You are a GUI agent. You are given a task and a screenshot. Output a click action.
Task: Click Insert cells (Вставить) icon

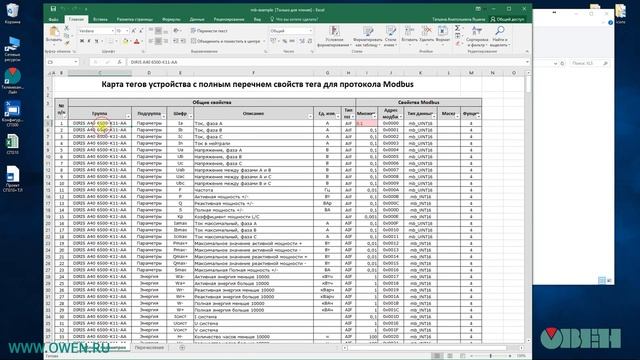409,31
